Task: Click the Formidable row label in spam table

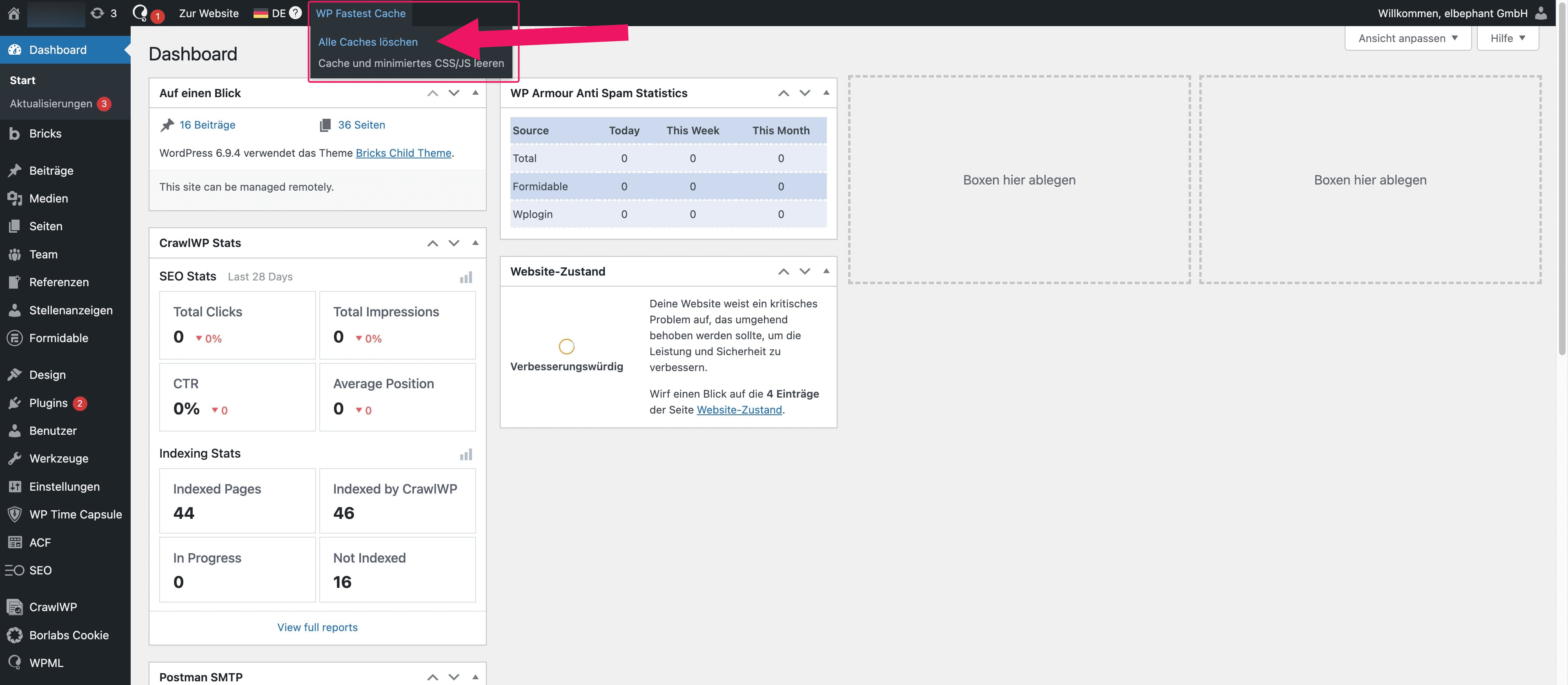Action: point(540,186)
